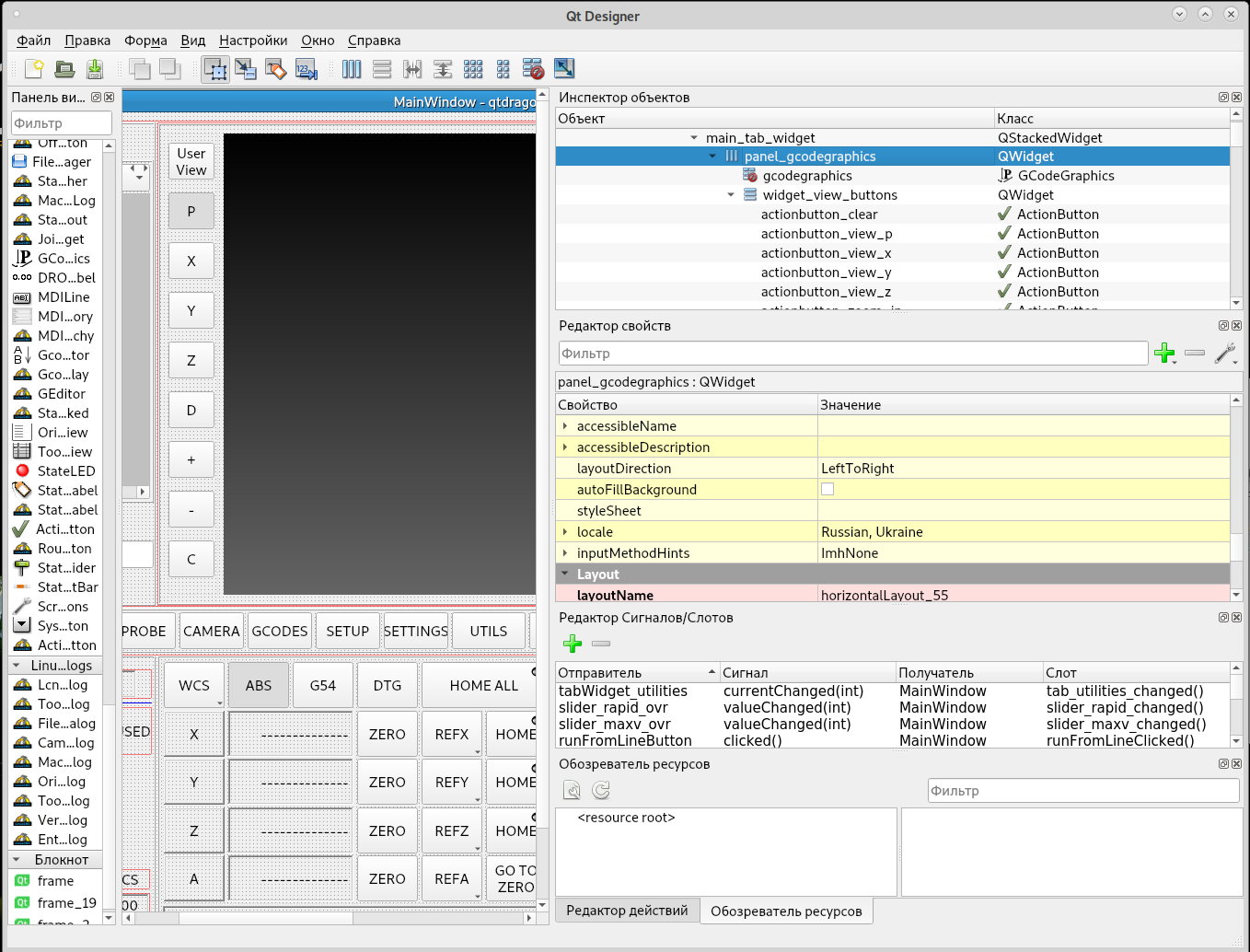Click the SETTINGS button in the form

pos(416,631)
